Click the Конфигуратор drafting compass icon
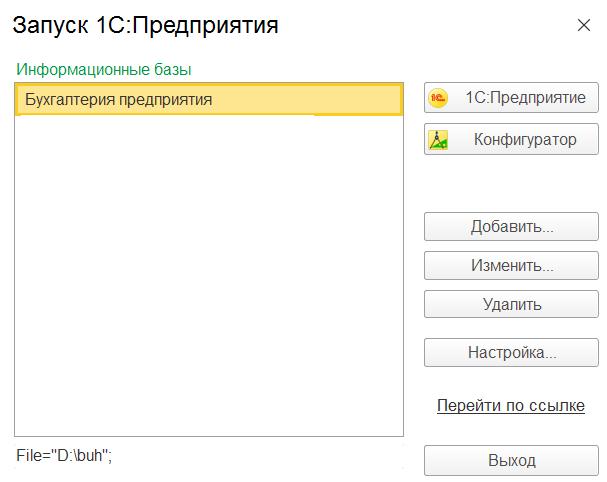Viewport: 607px width, 482px height. tap(438, 140)
